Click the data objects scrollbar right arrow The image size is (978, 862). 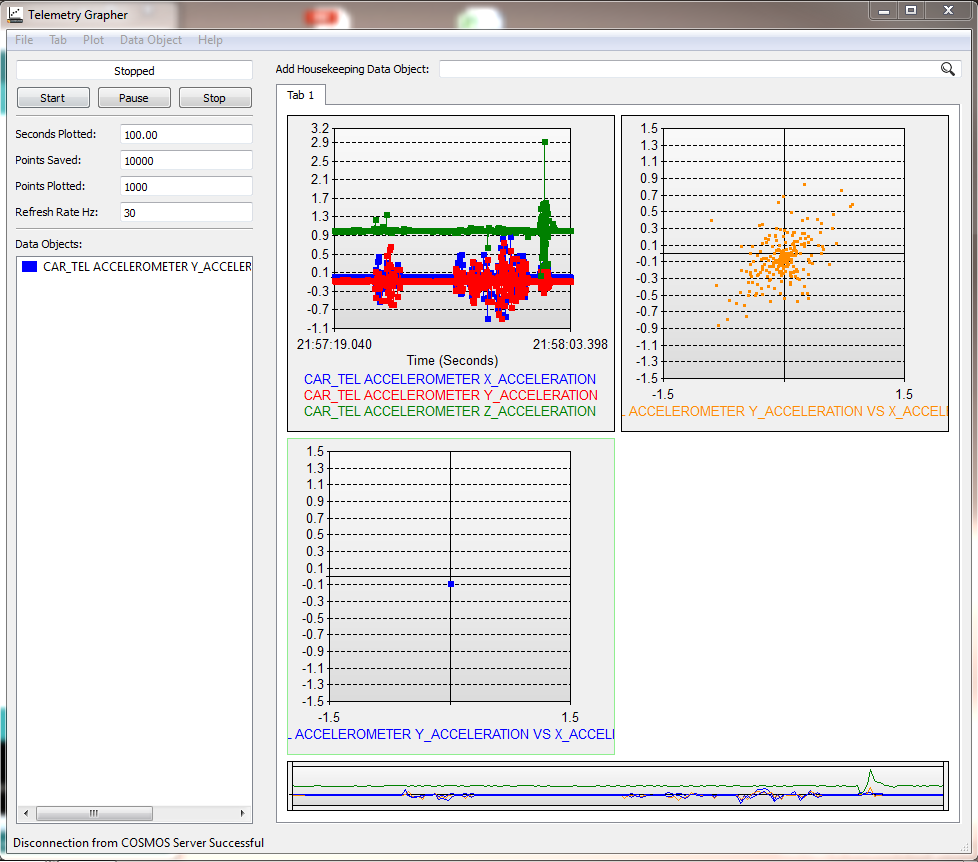[243, 813]
